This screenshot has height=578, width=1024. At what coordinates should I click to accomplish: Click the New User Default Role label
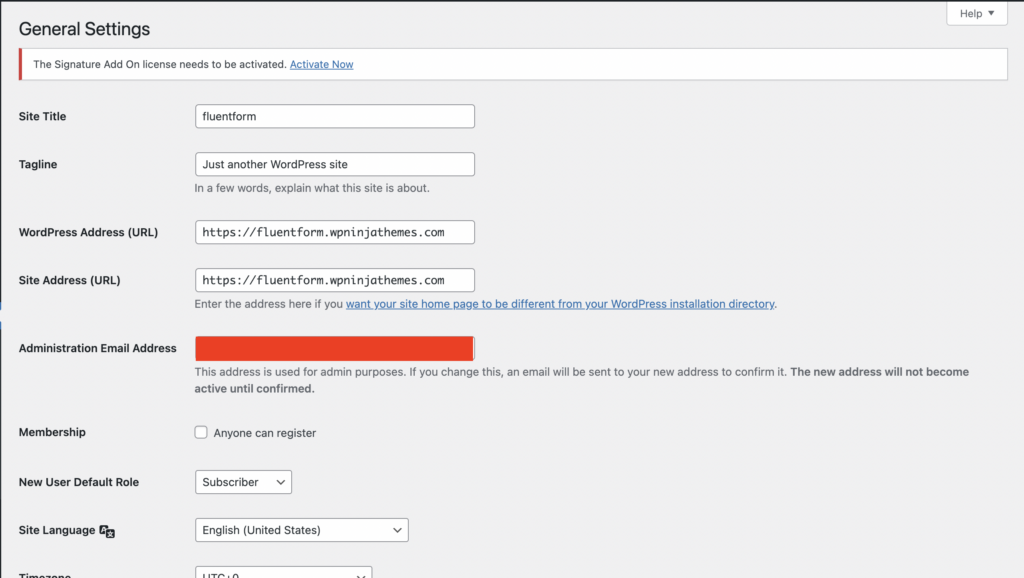(79, 482)
